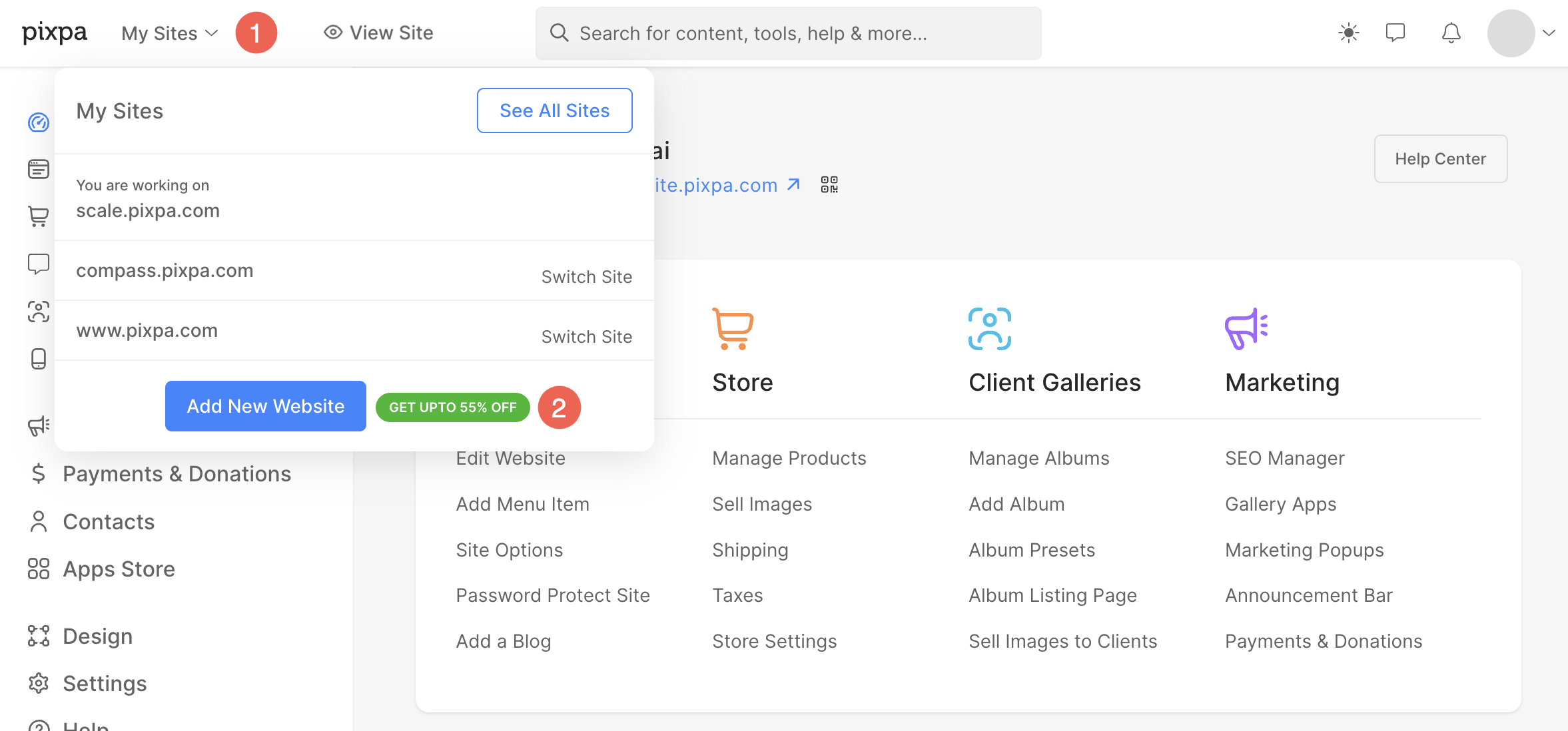1568x731 pixels.
Task: Open the store cart sidebar icon
Action: click(x=39, y=216)
